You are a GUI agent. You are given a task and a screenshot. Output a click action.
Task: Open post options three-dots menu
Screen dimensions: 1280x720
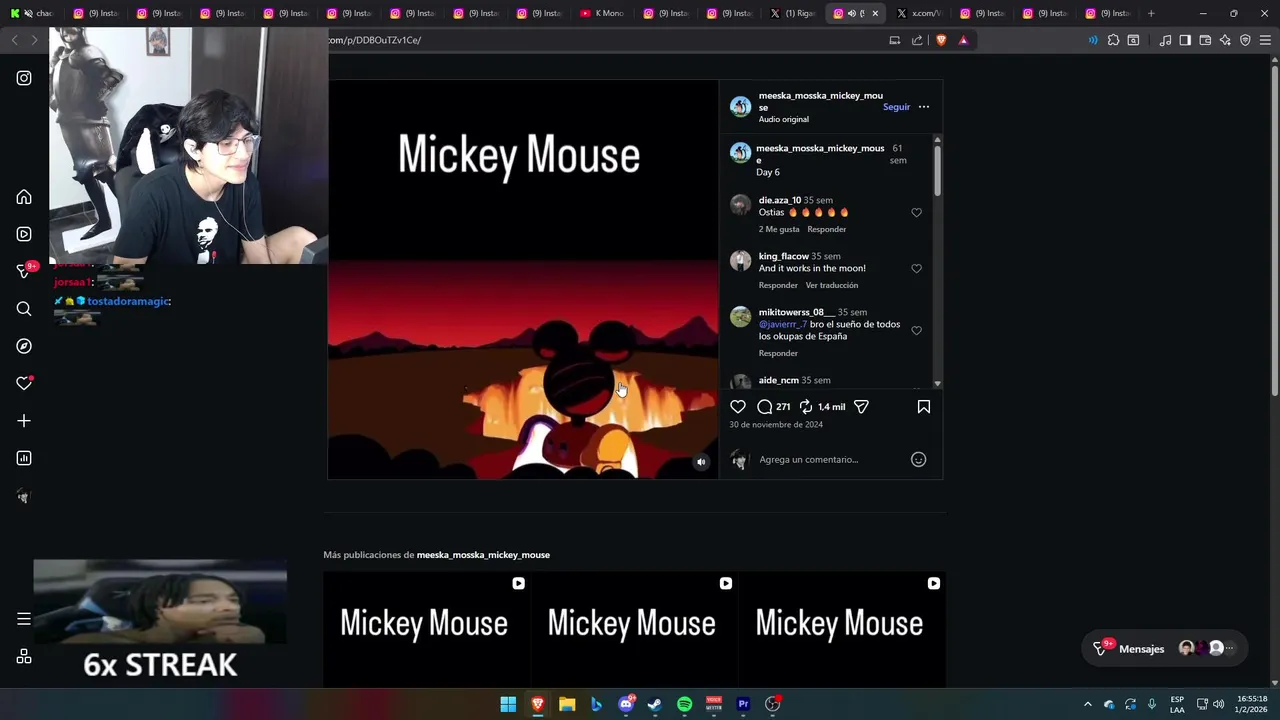[x=924, y=107]
